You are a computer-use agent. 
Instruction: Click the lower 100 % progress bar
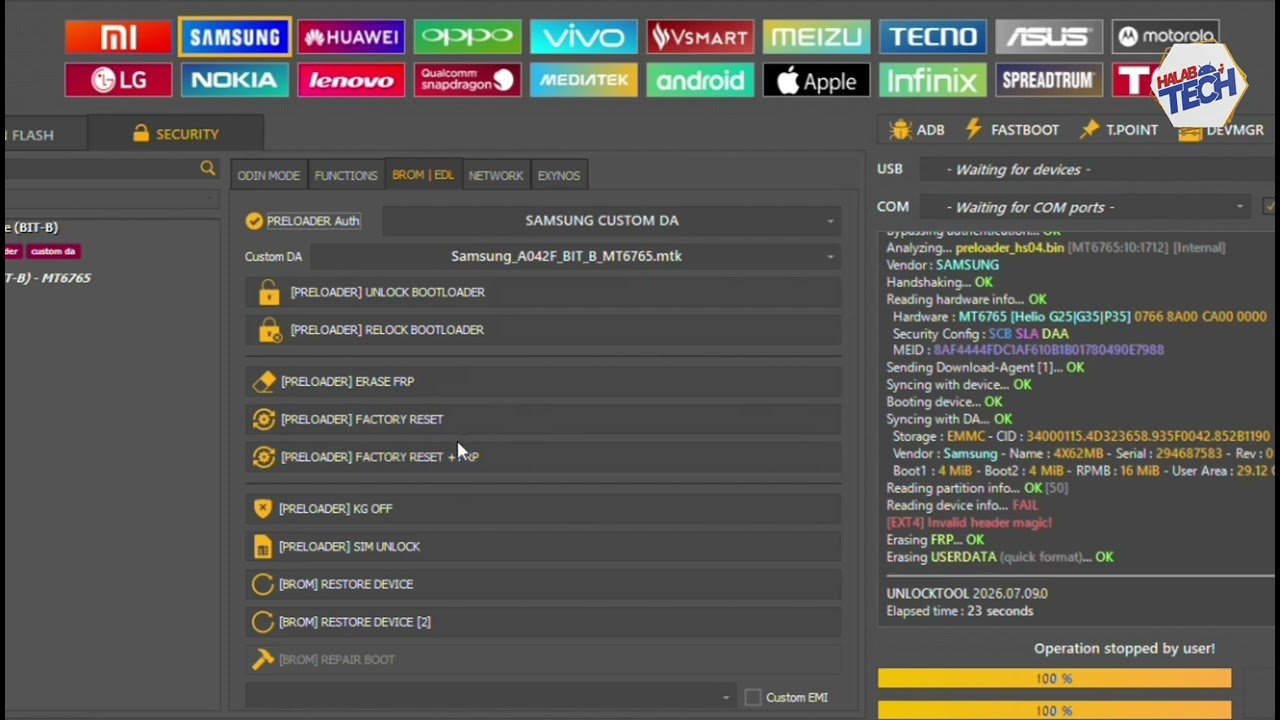tap(1054, 710)
